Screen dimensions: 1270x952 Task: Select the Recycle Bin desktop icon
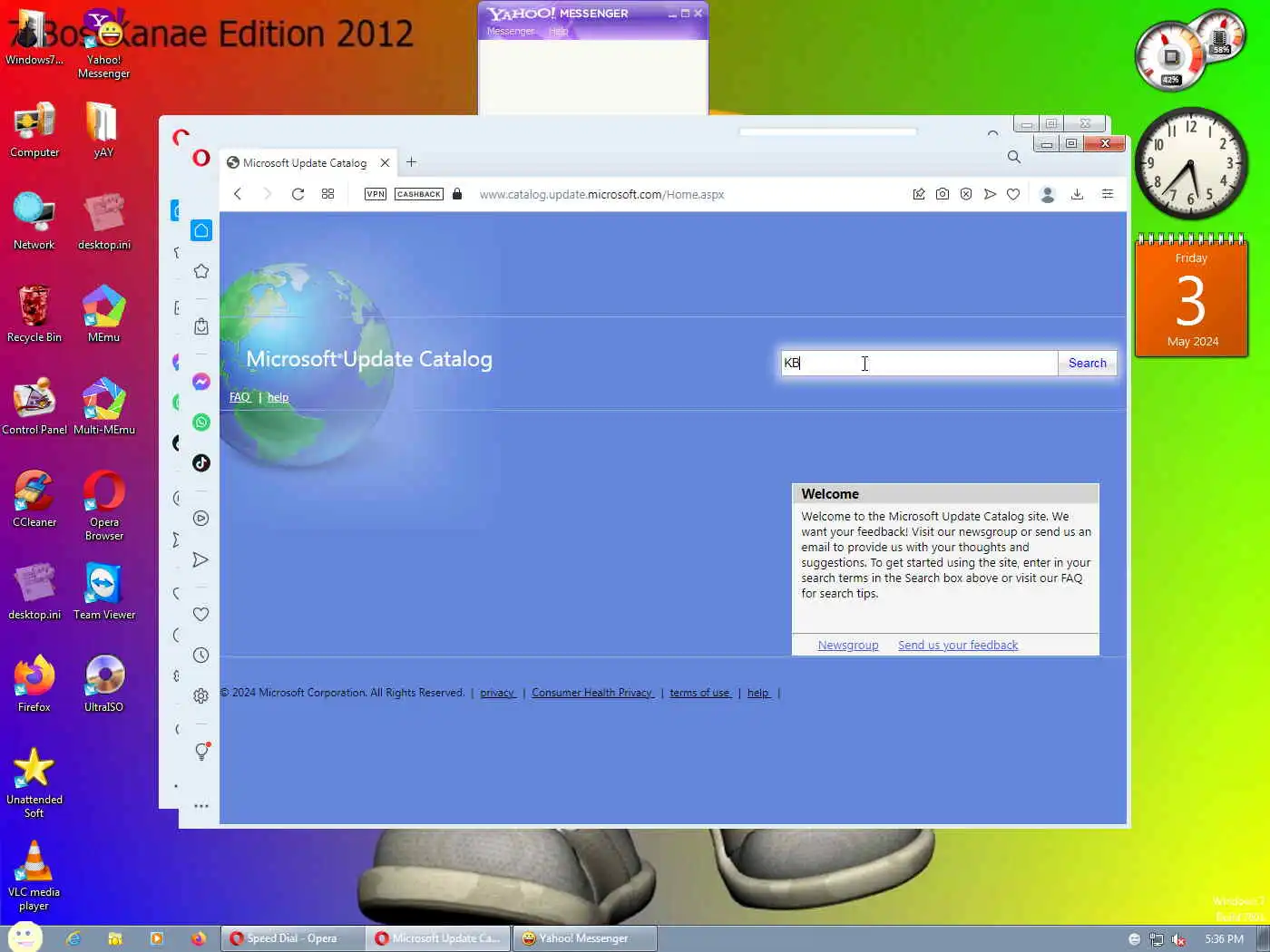[34, 315]
